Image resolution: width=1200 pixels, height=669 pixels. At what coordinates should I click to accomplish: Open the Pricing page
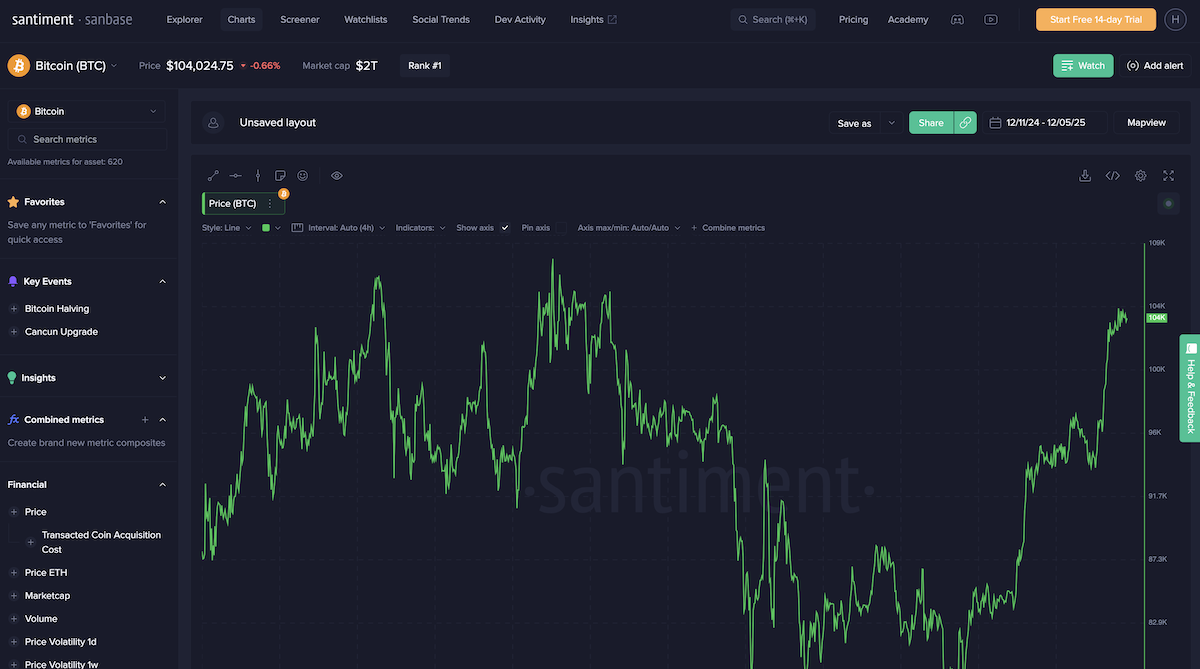tap(854, 19)
